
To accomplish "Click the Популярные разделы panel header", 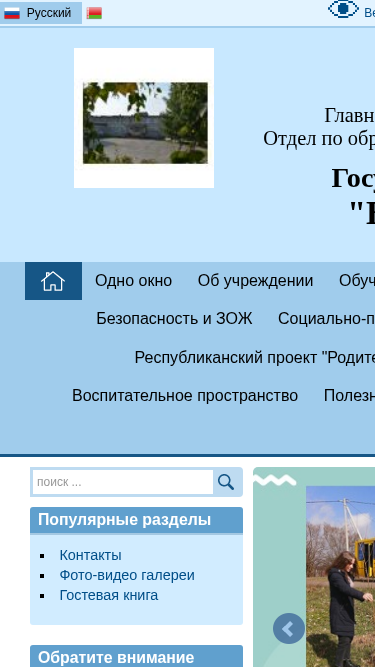I will (x=136, y=520).
